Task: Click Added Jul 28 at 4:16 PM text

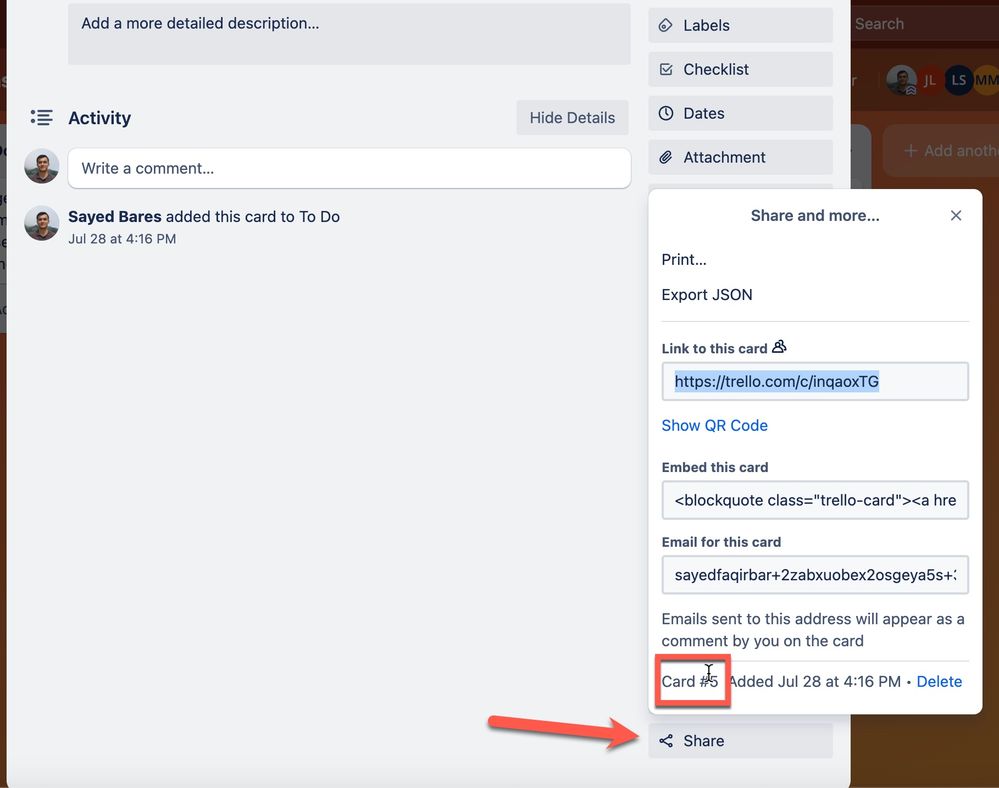Action: pyautogui.click(x=815, y=682)
